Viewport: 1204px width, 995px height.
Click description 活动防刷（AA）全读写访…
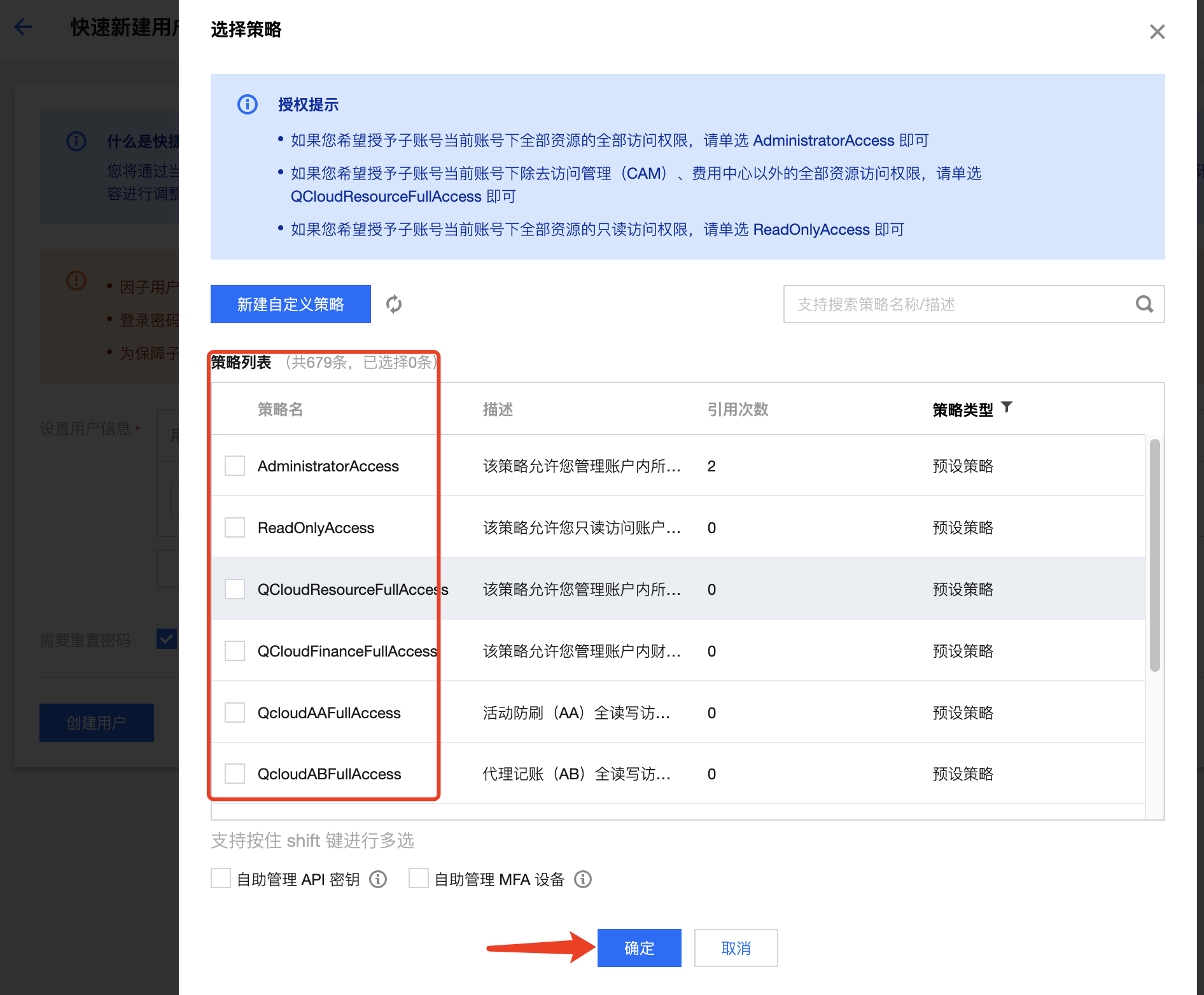click(577, 713)
